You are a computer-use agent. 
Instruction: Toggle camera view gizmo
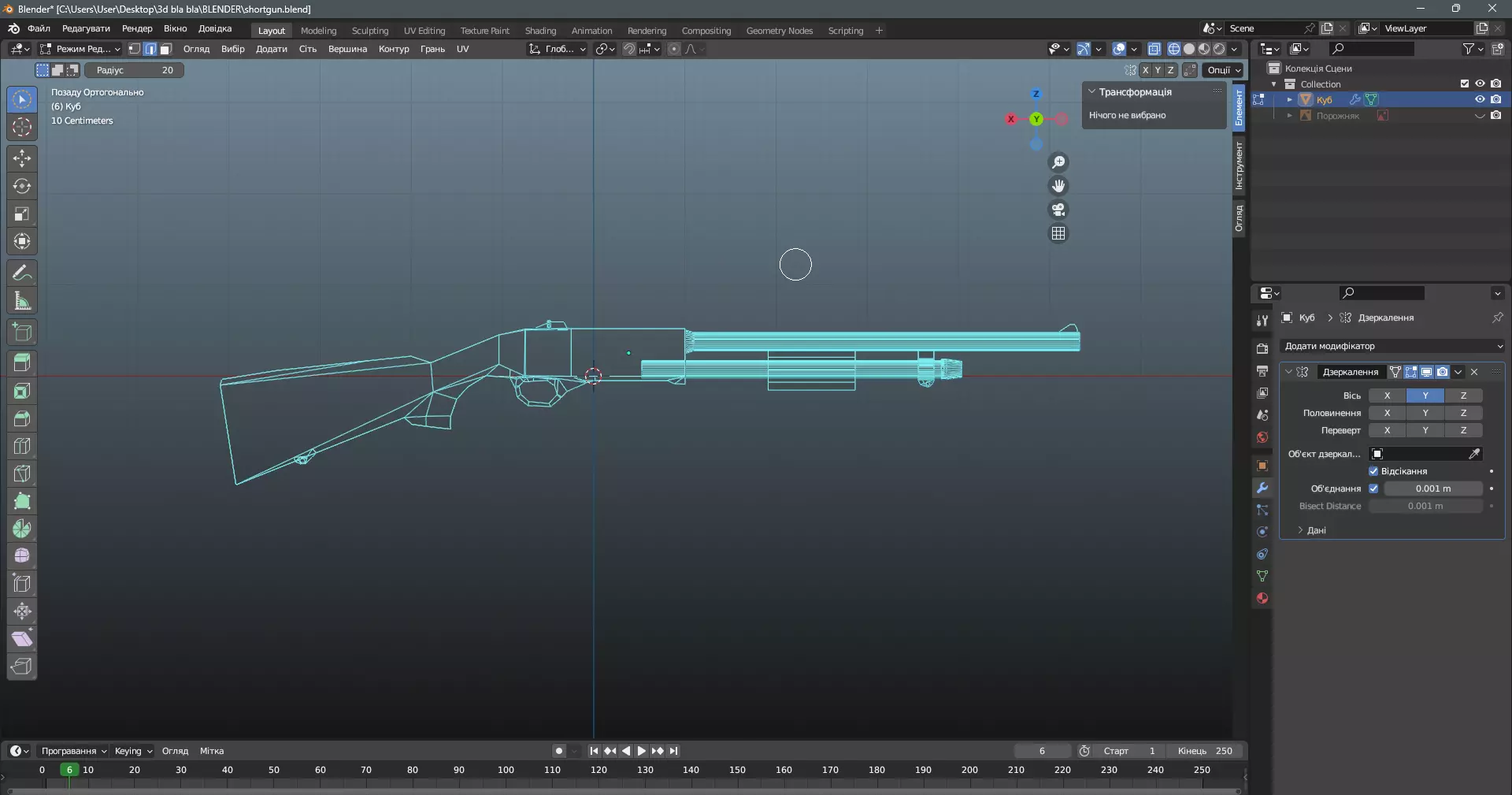coord(1058,210)
